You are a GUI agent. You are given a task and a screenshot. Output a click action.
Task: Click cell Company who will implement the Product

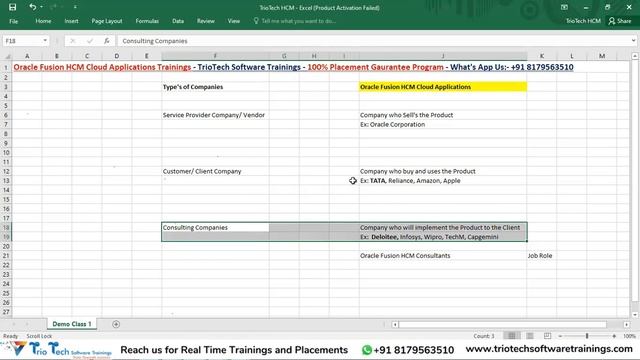pos(443,227)
